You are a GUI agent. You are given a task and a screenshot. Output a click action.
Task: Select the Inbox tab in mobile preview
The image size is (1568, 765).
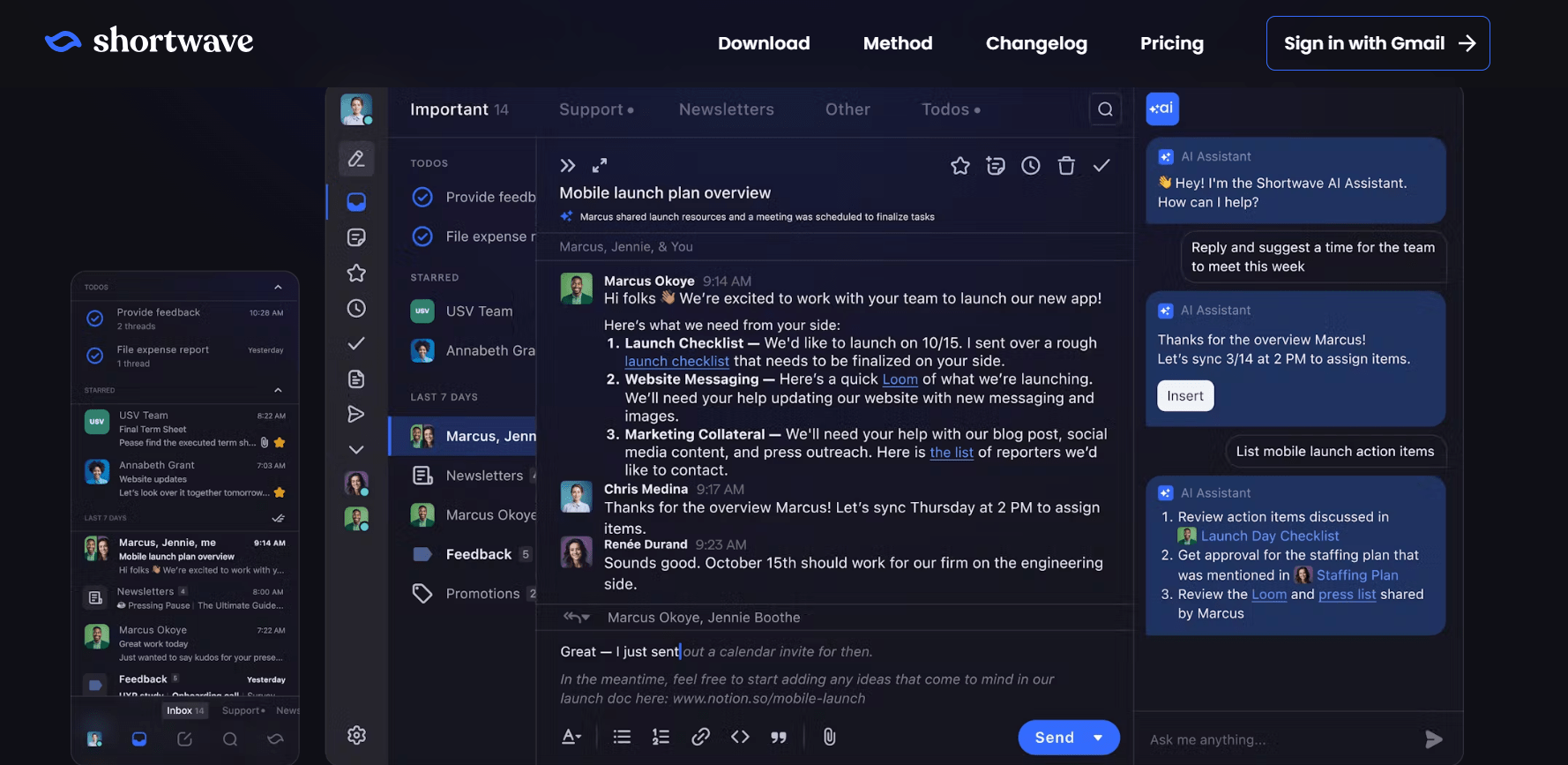185,710
